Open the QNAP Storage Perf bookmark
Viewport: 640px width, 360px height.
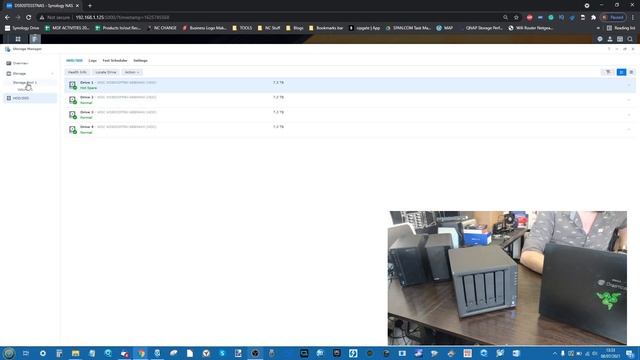(481, 28)
